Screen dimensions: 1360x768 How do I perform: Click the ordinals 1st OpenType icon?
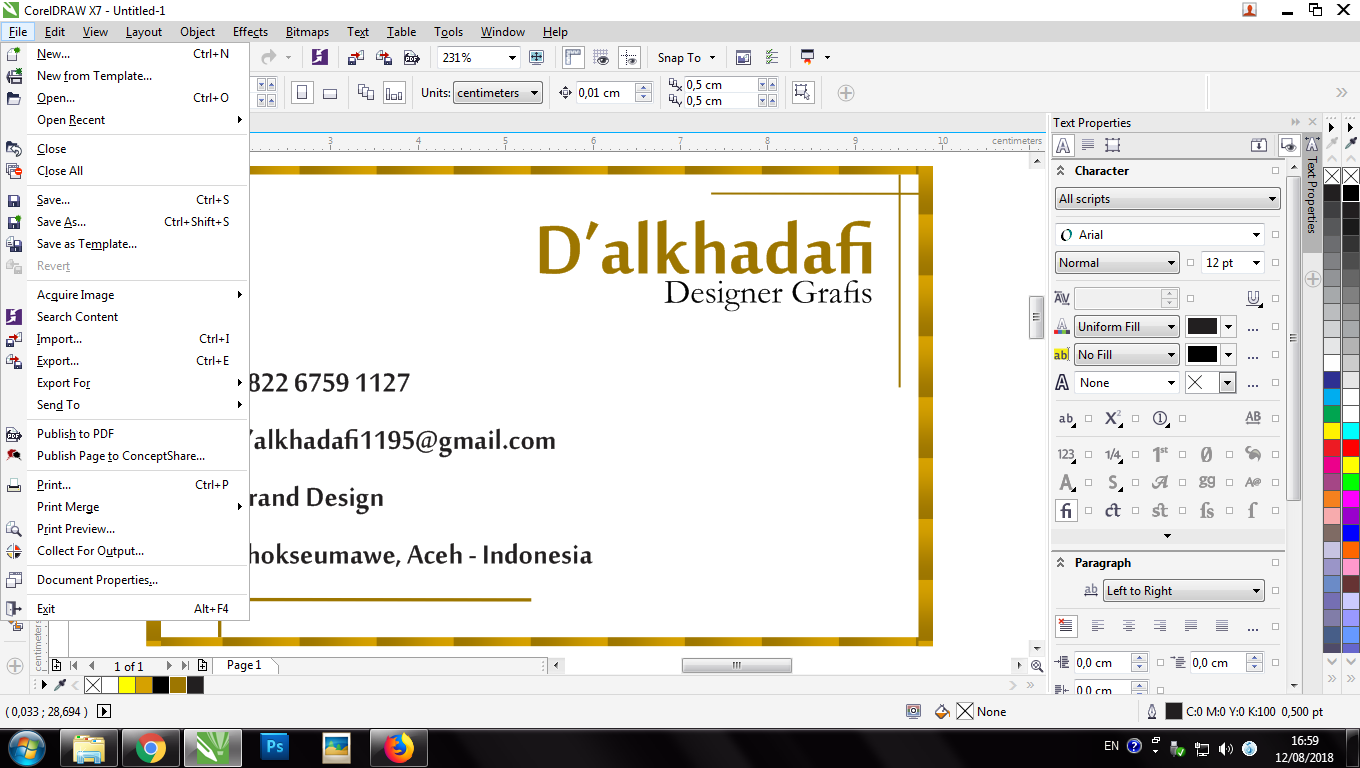[x=1160, y=455]
